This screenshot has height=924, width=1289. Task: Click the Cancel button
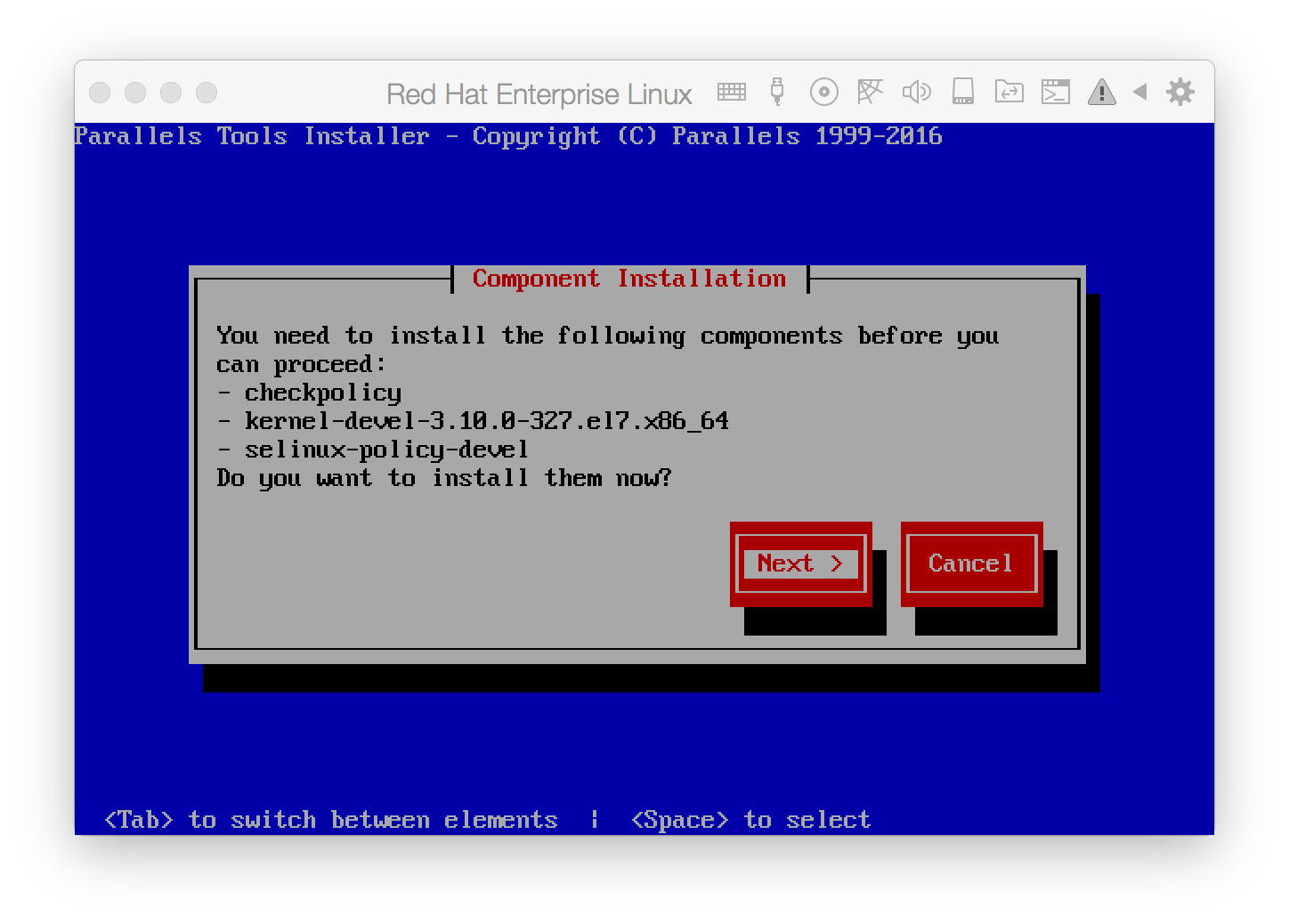(x=971, y=563)
